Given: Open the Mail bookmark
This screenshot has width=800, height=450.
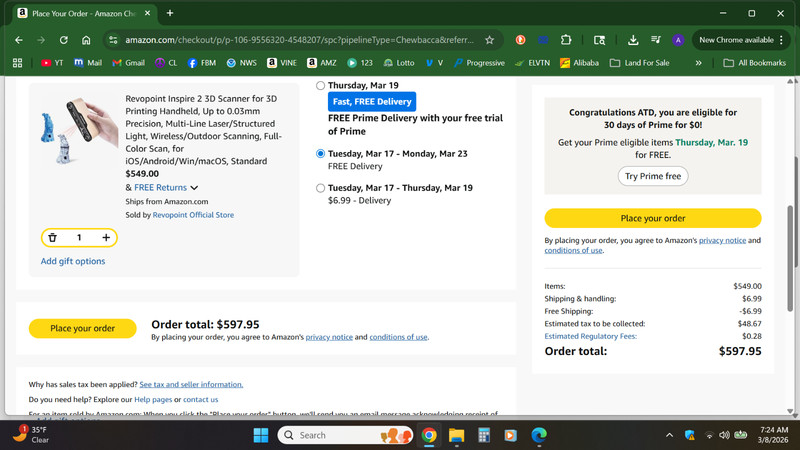Looking at the screenshot, I should click(x=88, y=63).
